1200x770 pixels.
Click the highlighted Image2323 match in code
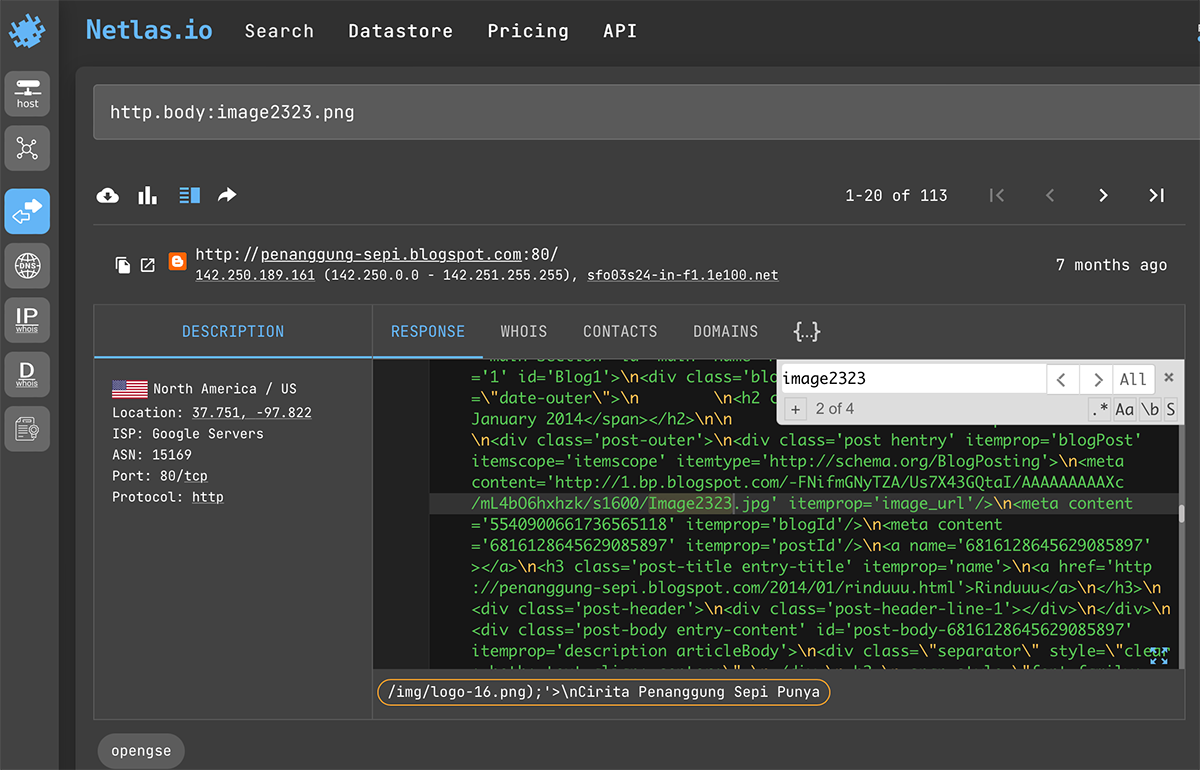(690, 503)
